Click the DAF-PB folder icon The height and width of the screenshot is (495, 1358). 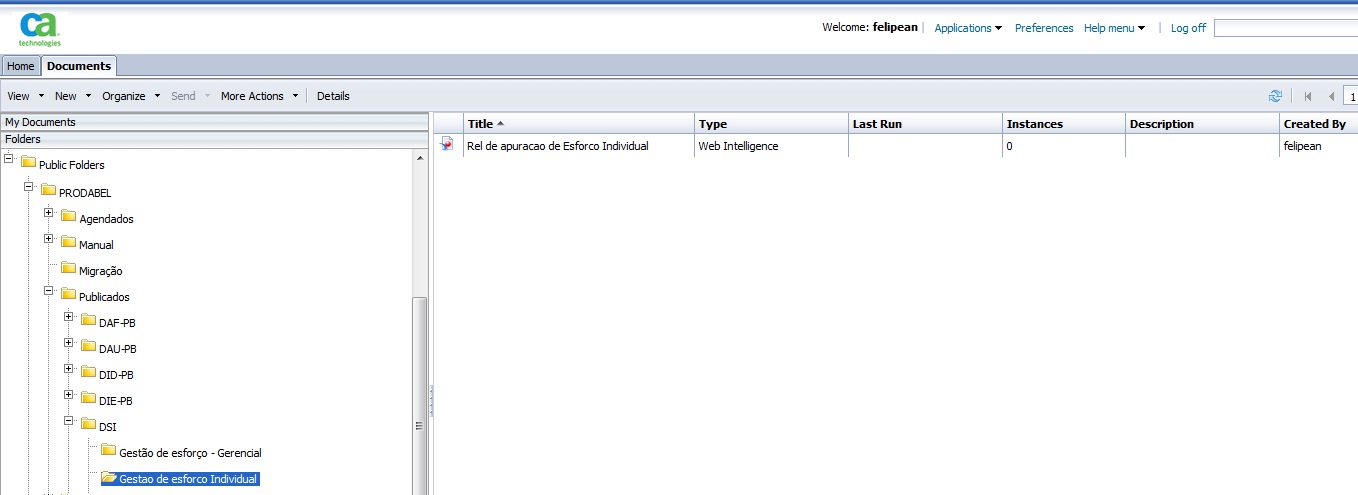88,320
